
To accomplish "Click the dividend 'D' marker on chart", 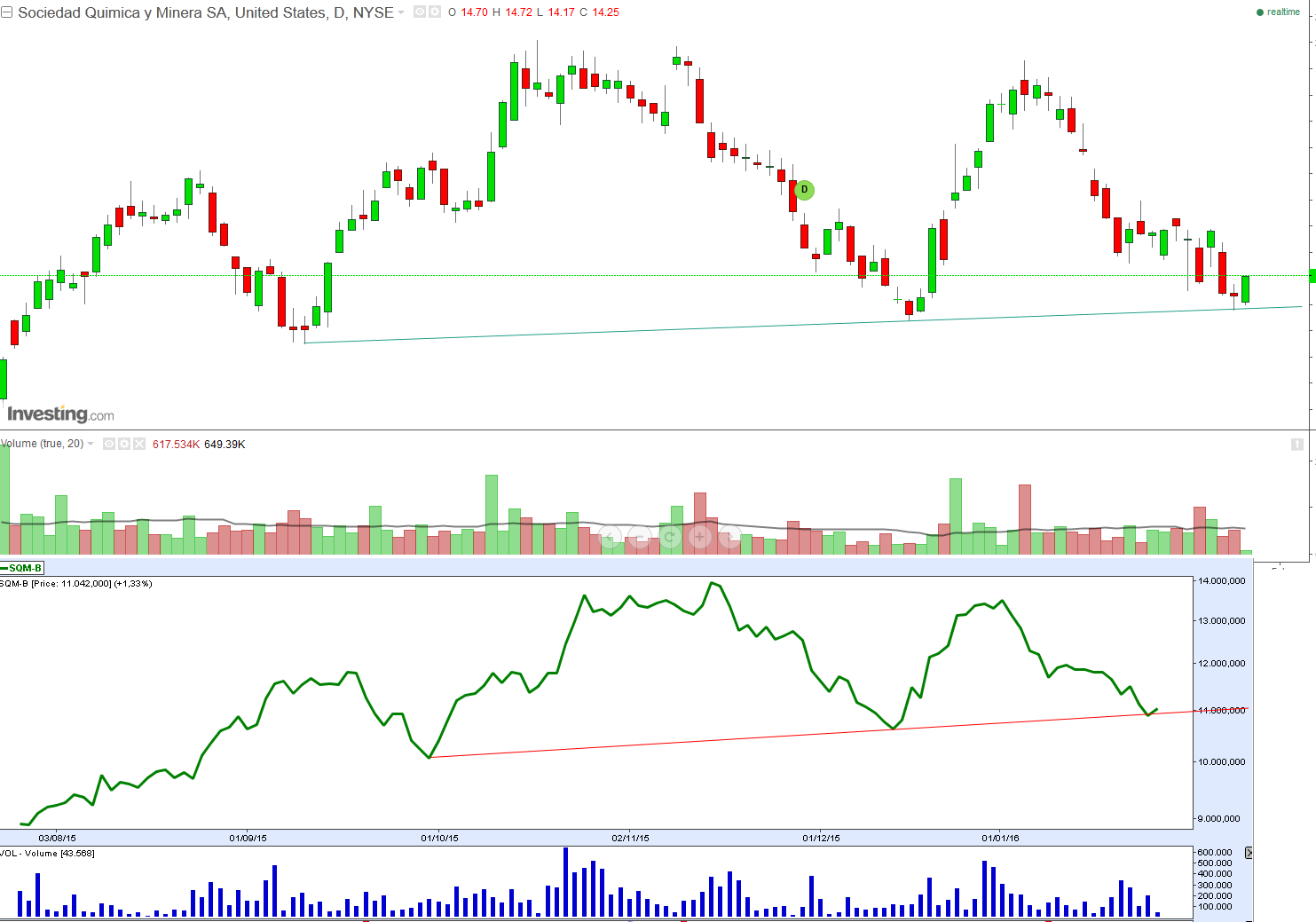I will (804, 190).
